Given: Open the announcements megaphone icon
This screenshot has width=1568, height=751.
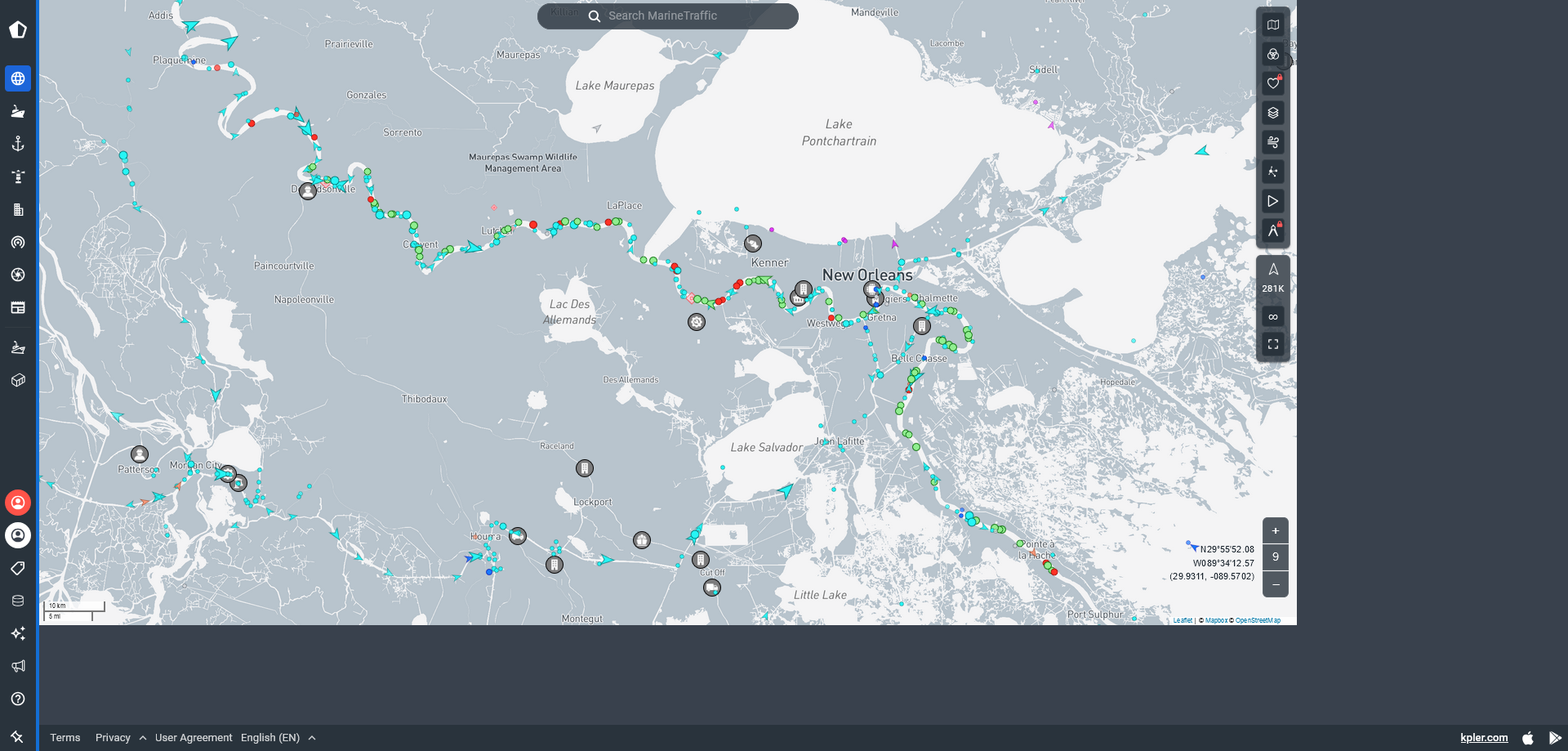Looking at the screenshot, I should [x=18, y=666].
